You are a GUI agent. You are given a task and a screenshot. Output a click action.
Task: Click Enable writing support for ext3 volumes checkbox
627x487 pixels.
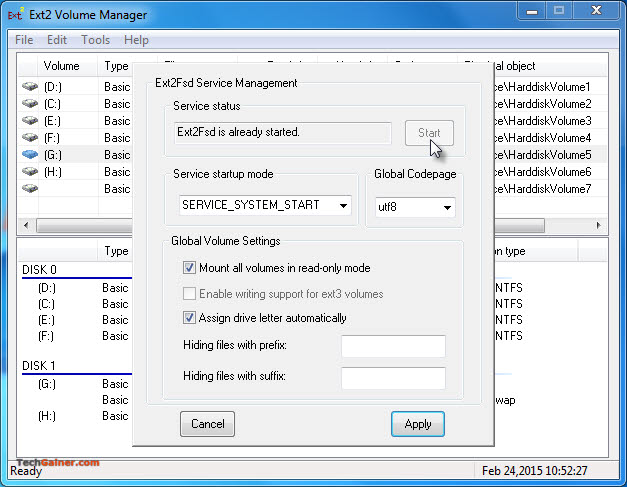click(189, 293)
